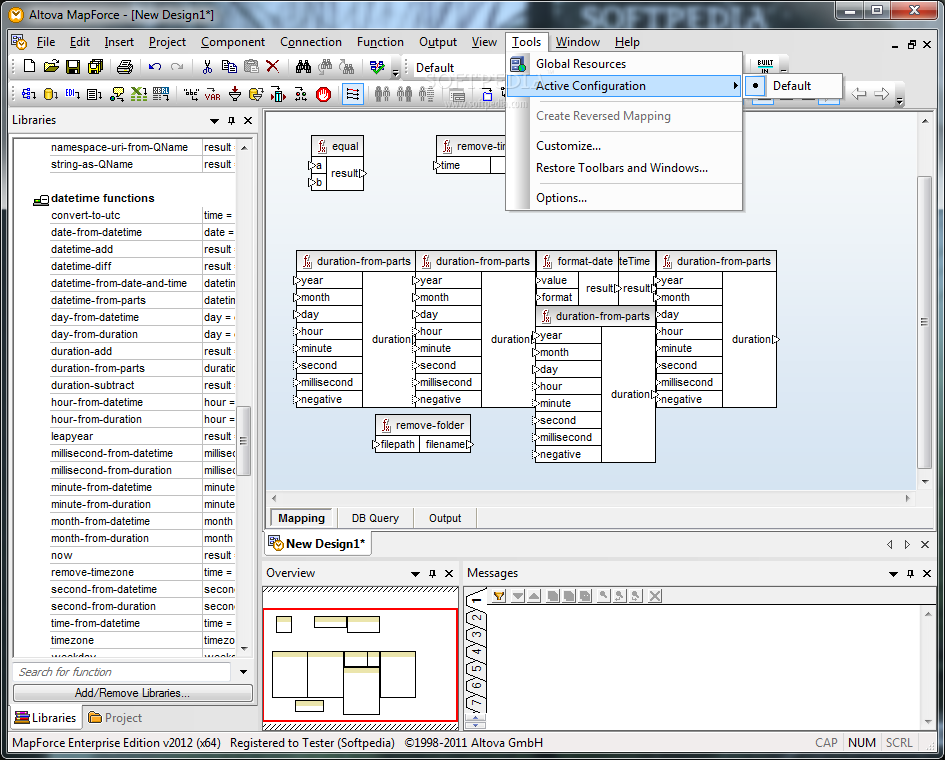945x760 pixels.
Task: Show next design tab with right arrow
Action: pyautogui.click(x=907, y=544)
